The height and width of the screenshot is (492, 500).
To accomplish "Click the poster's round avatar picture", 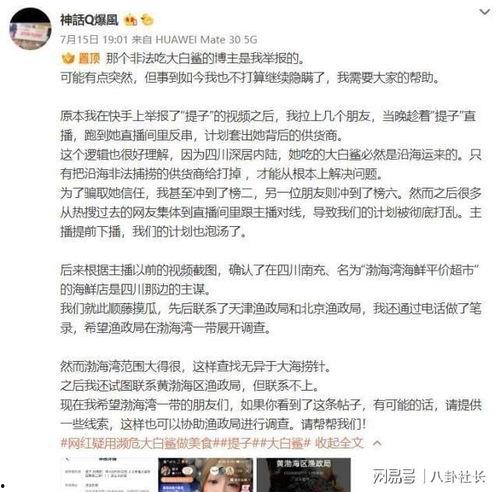I will (x=30, y=29).
